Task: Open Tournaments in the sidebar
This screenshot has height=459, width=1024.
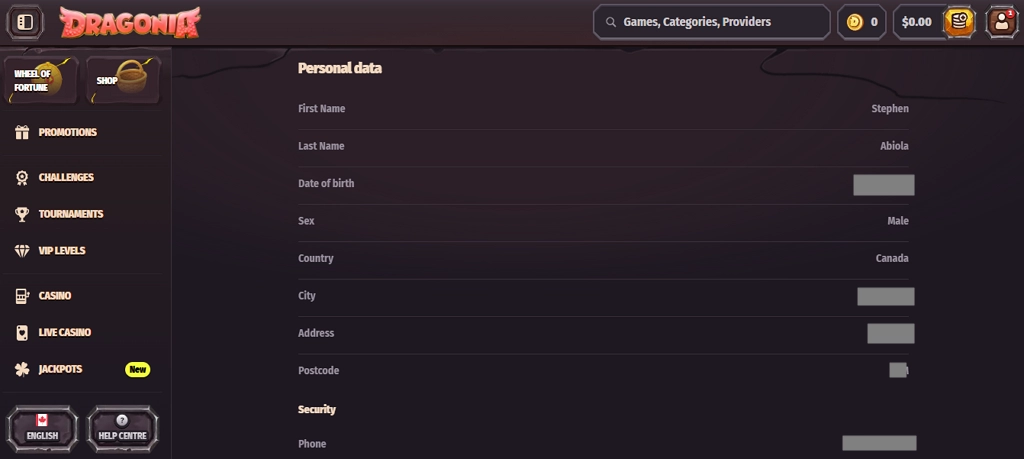Action: [71, 214]
